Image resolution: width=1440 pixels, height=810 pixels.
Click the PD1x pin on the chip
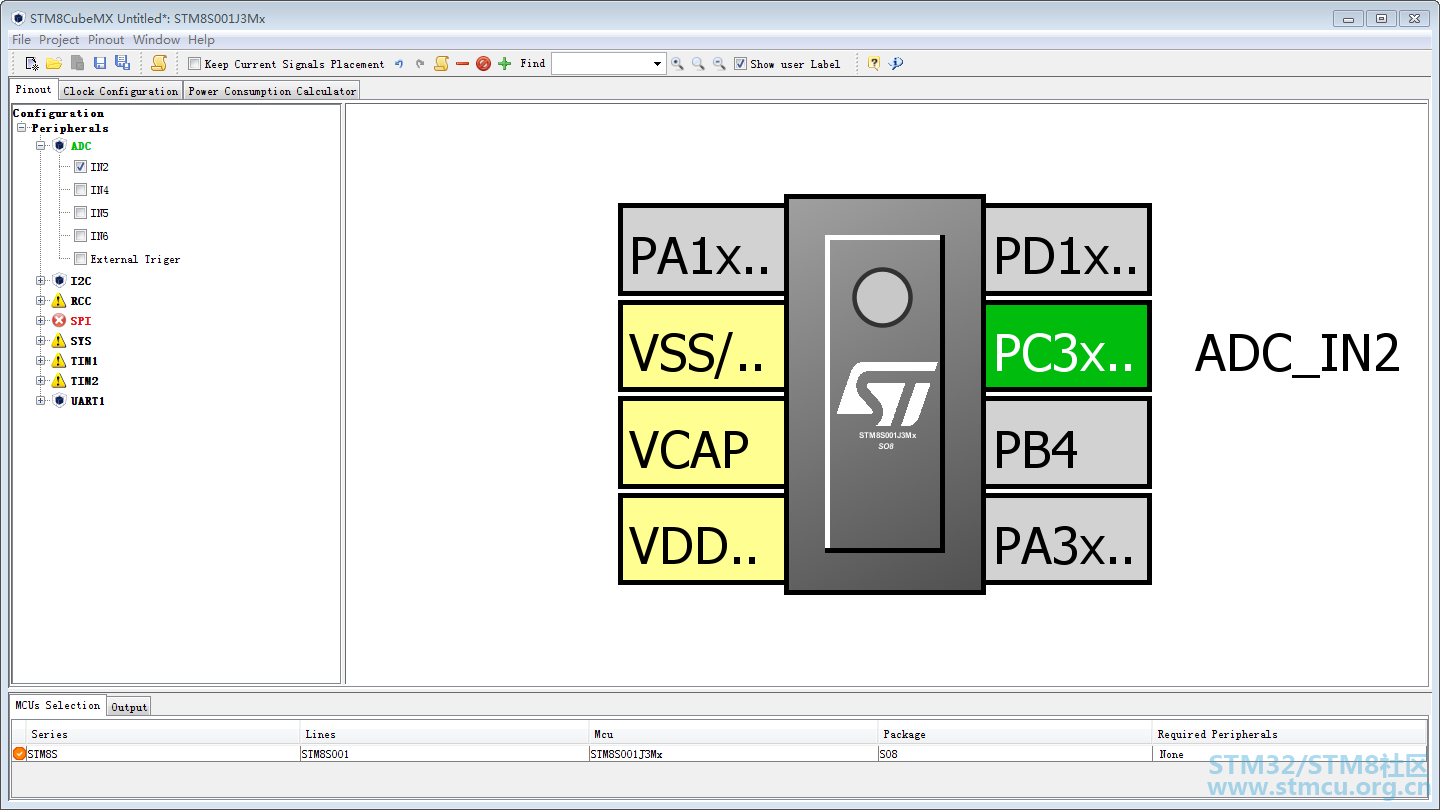point(1066,250)
